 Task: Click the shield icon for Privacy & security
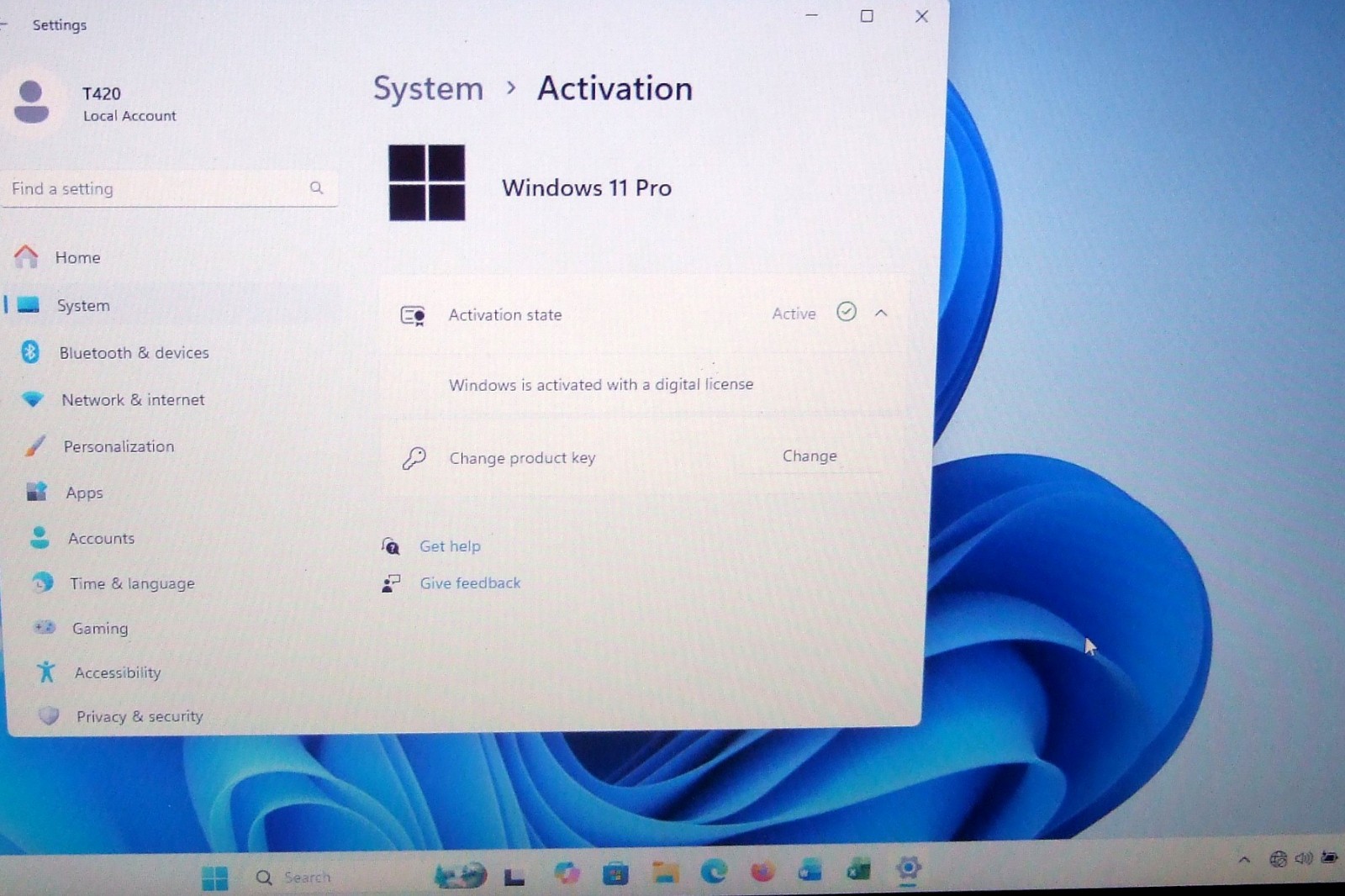[x=49, y=715]
